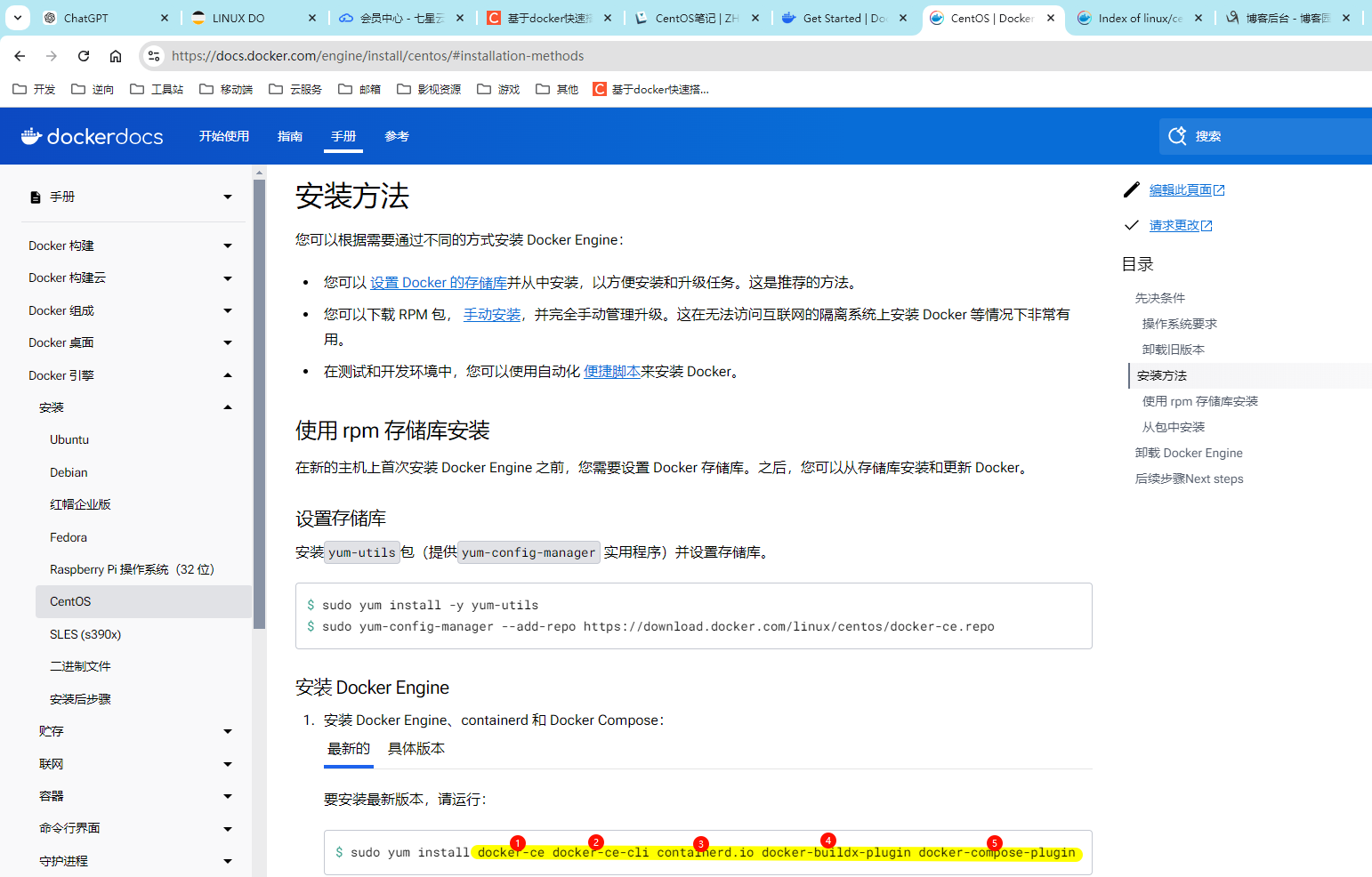Open the 游戏 bookmark folder
The image size is (1372, 877).
[x=498, y=89]
